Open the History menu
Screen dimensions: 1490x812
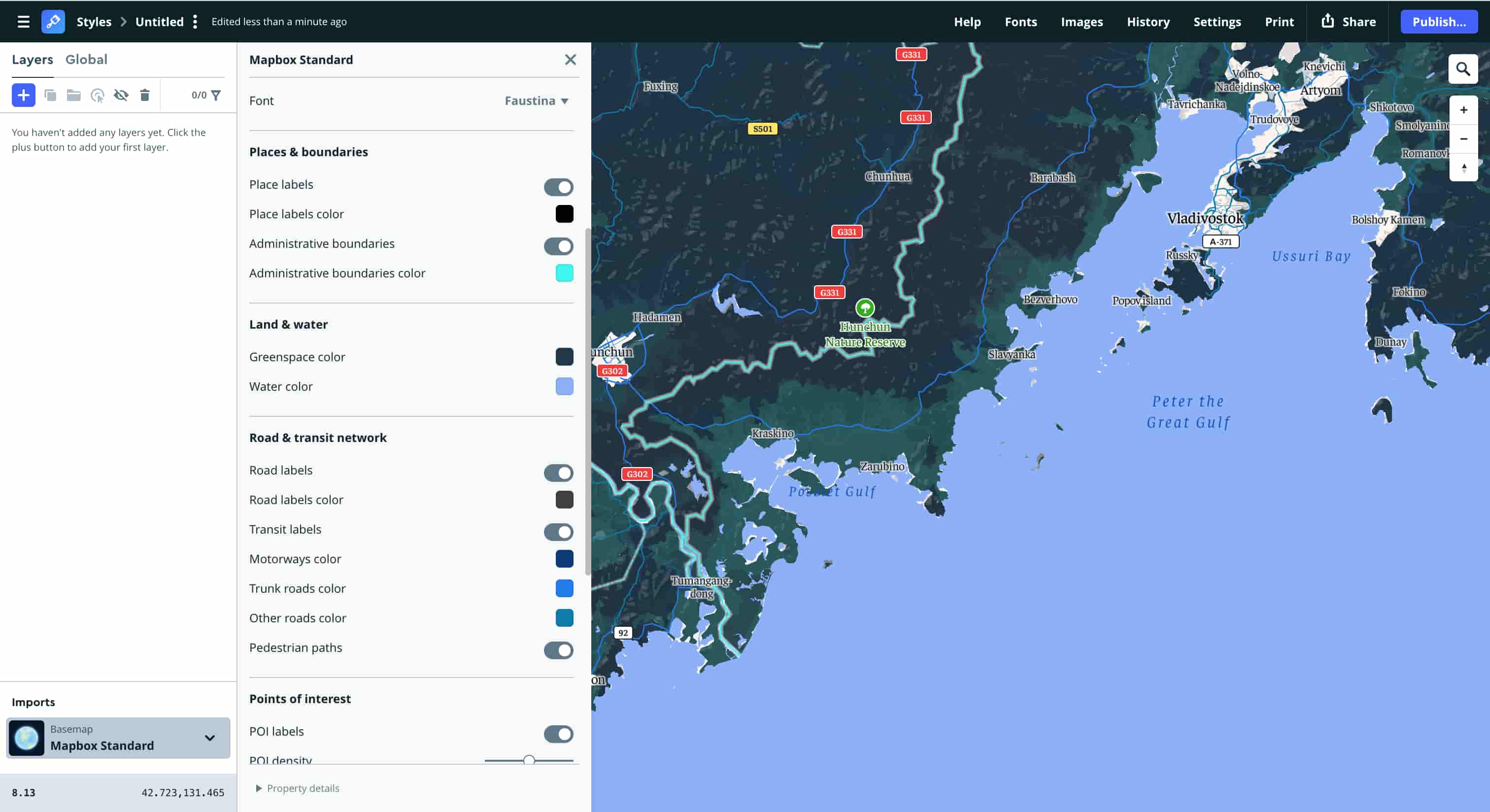[1148, 21]
